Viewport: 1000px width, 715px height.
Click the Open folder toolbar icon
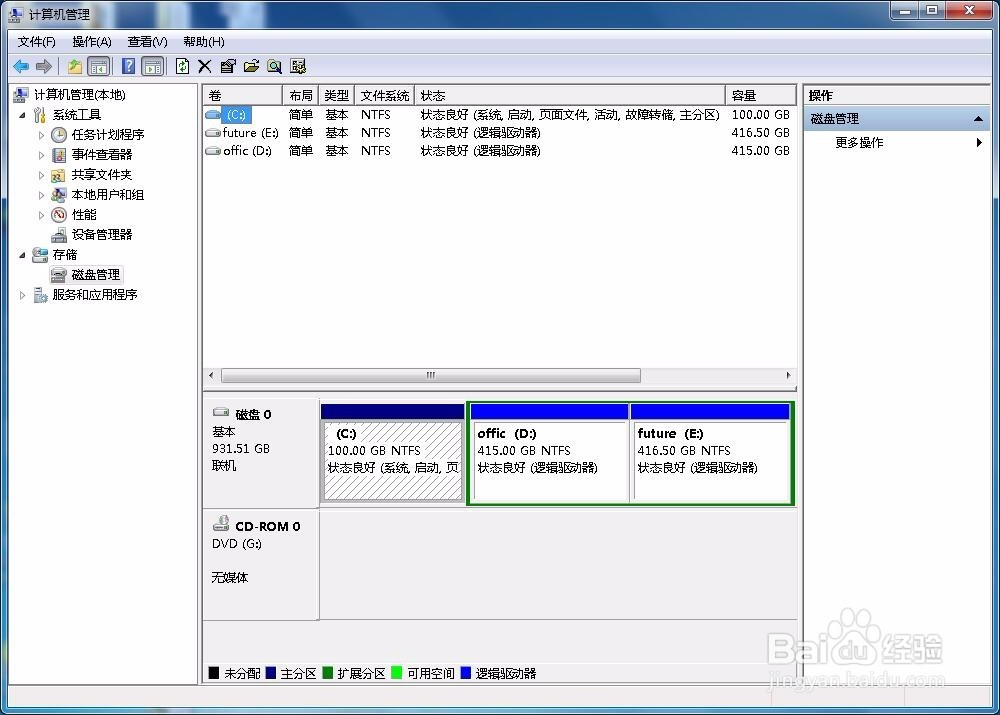pyautogui.click(x=251, y=66)
